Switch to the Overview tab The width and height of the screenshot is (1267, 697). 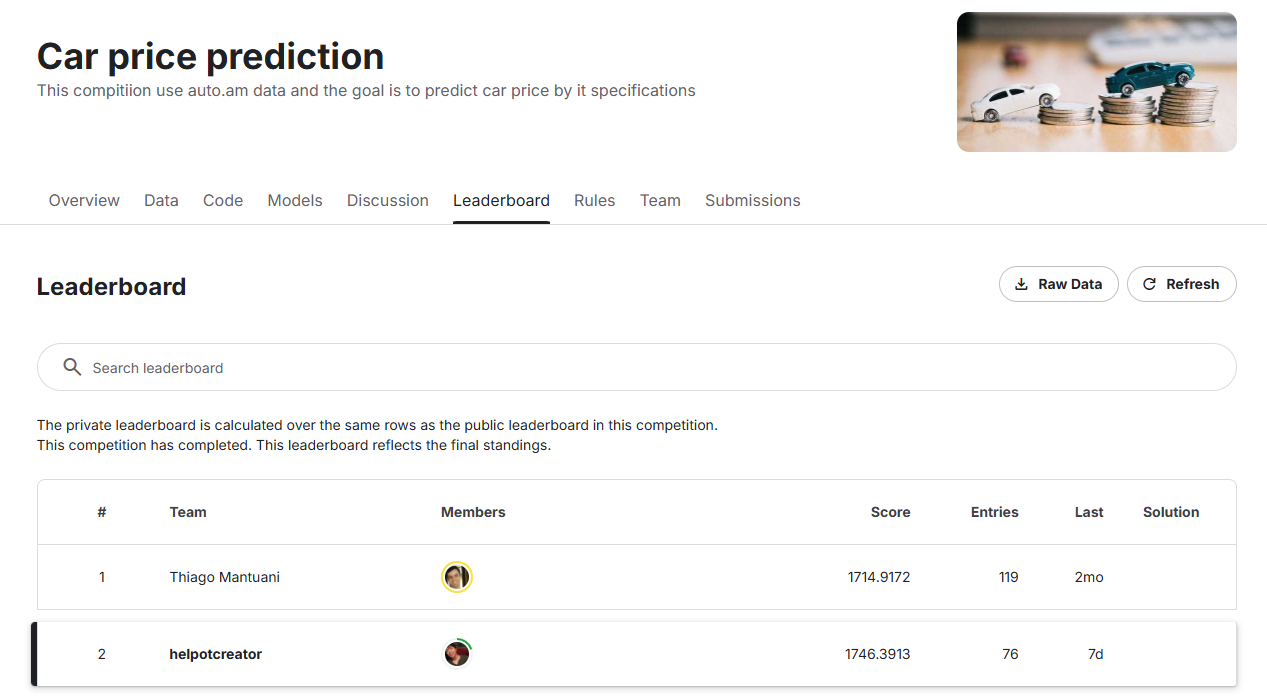(84, 200)
